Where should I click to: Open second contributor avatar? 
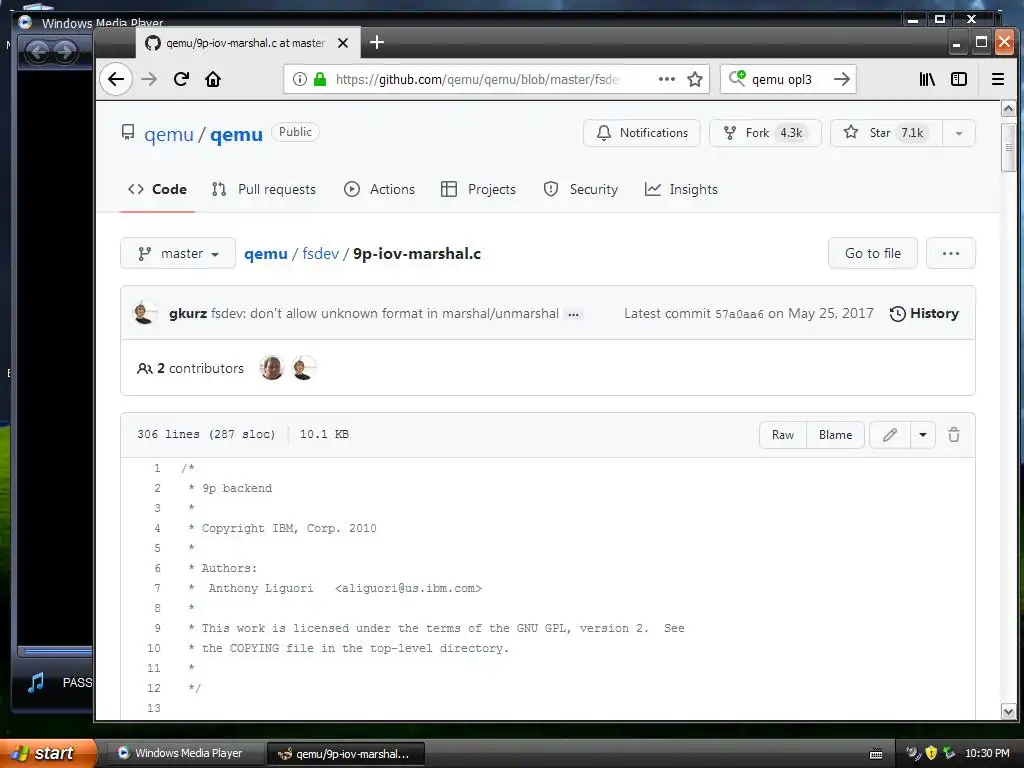pos(304,368)
